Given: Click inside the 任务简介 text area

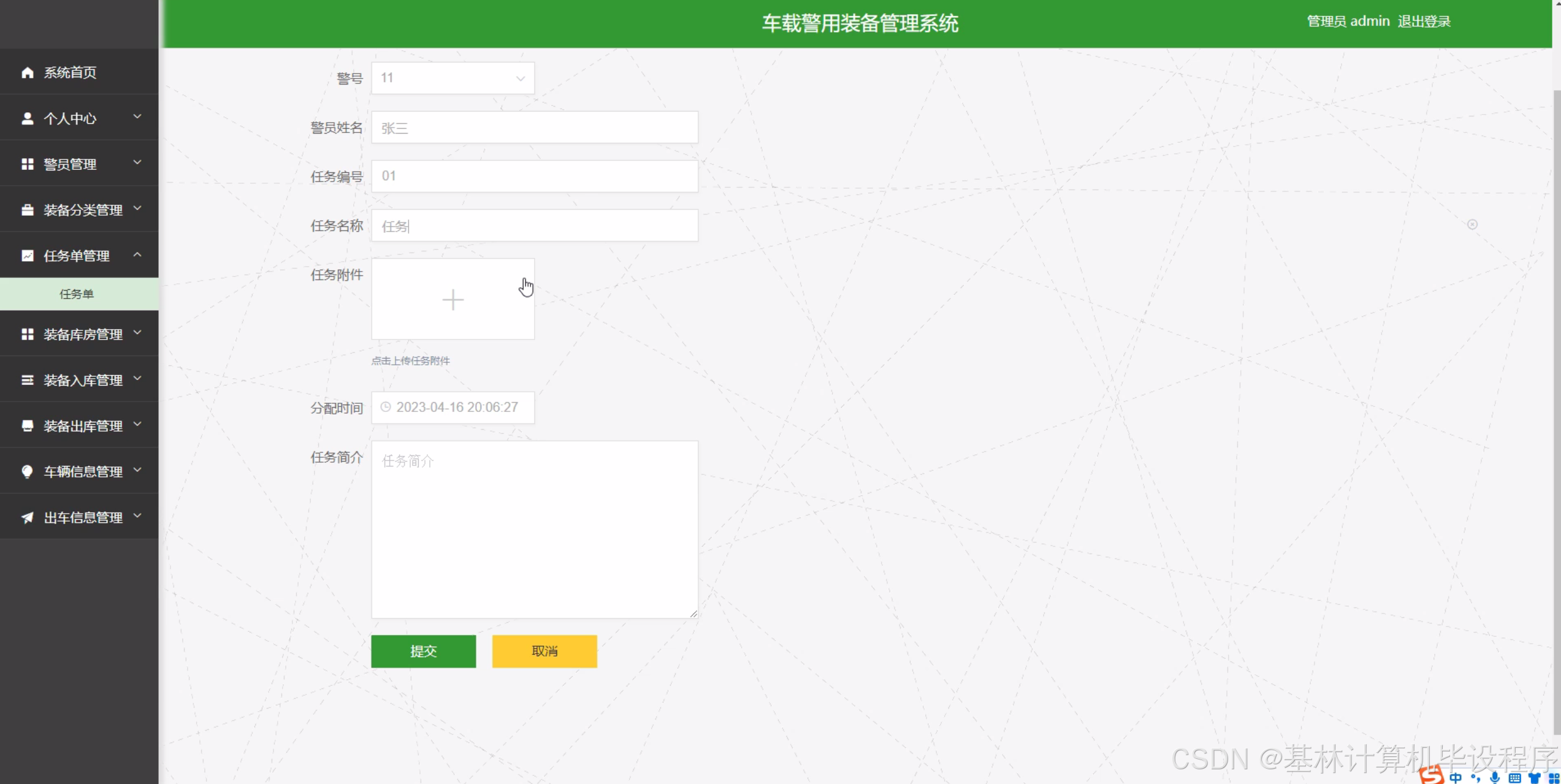Looking at the screenshot, I should pyautogui.click(x=535, y=530).
